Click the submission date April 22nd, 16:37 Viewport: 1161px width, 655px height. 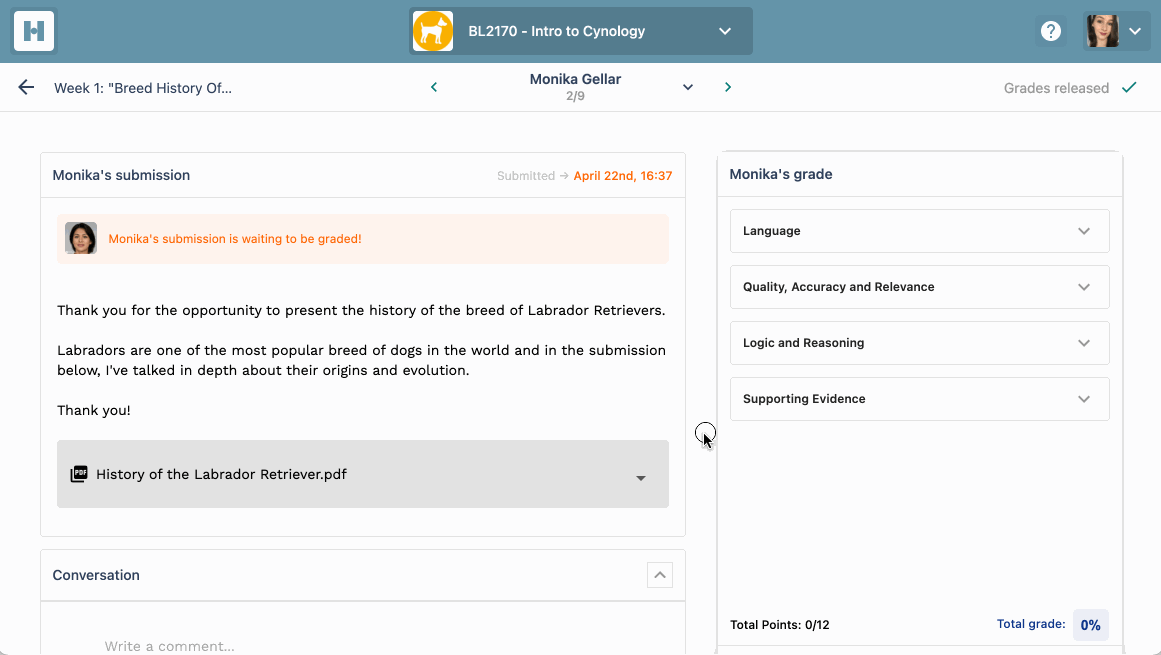623,175
